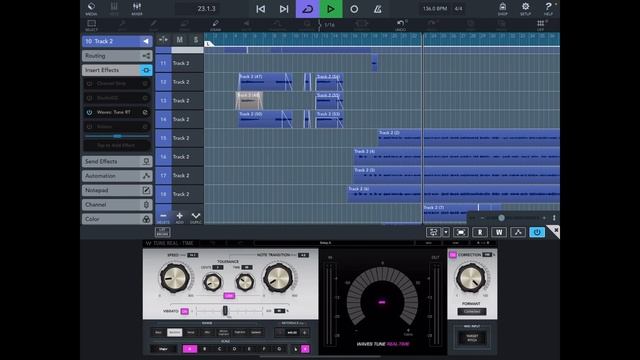This screenshot has width=640, height=360.
Task: Expand the Notepad section
Action: [x=117, y=190]
